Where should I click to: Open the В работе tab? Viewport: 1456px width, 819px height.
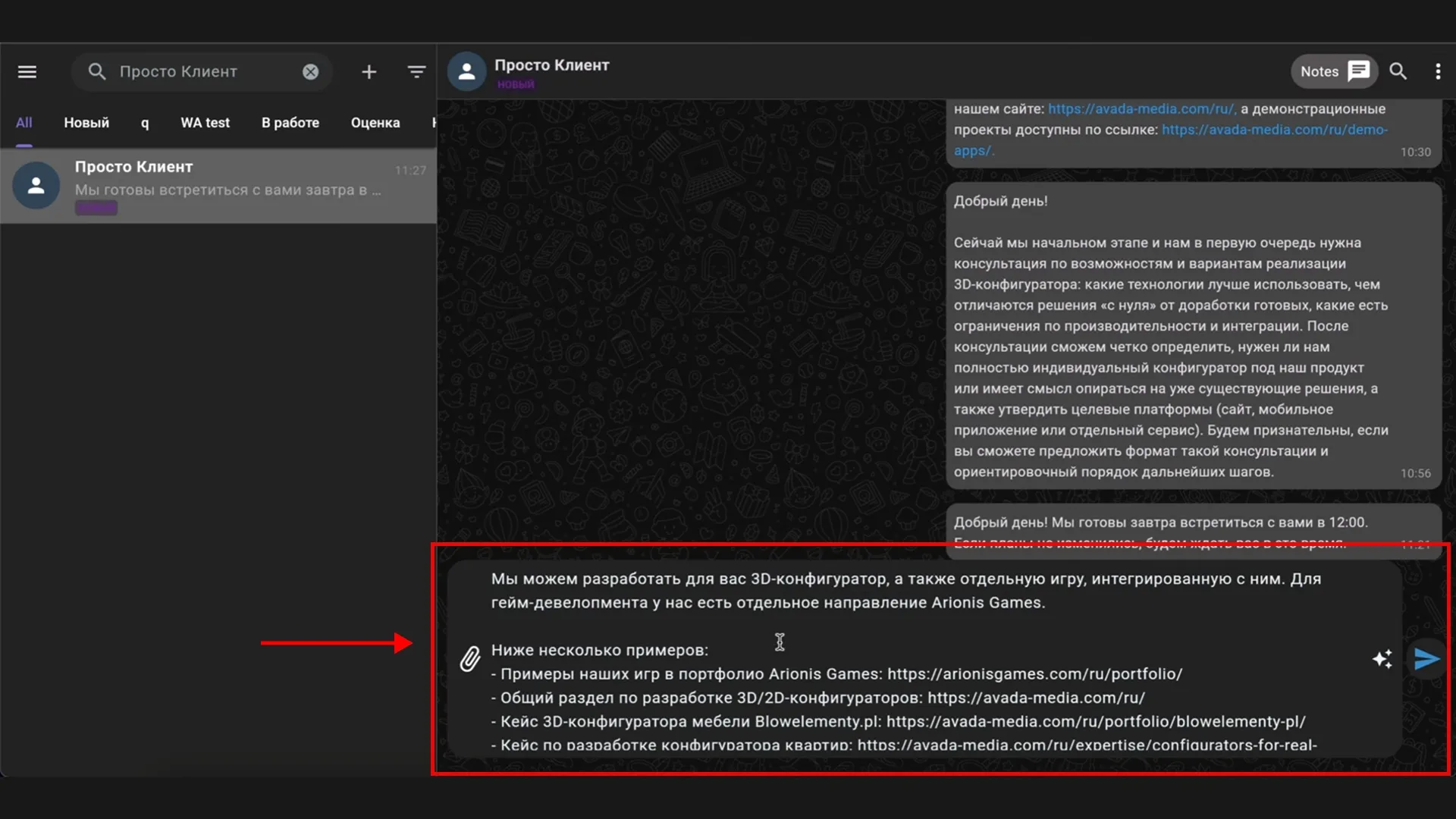(x=290, y=122)
